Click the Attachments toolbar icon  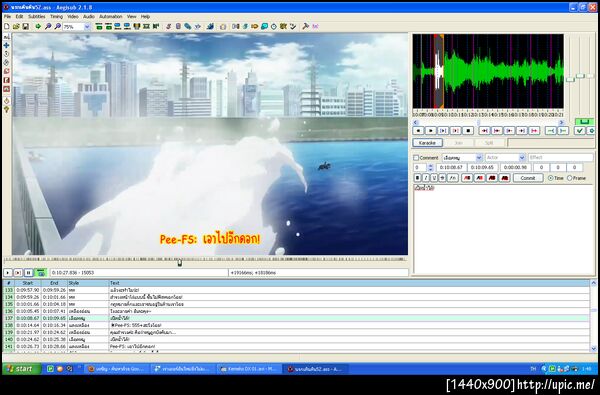coord(188,26)
